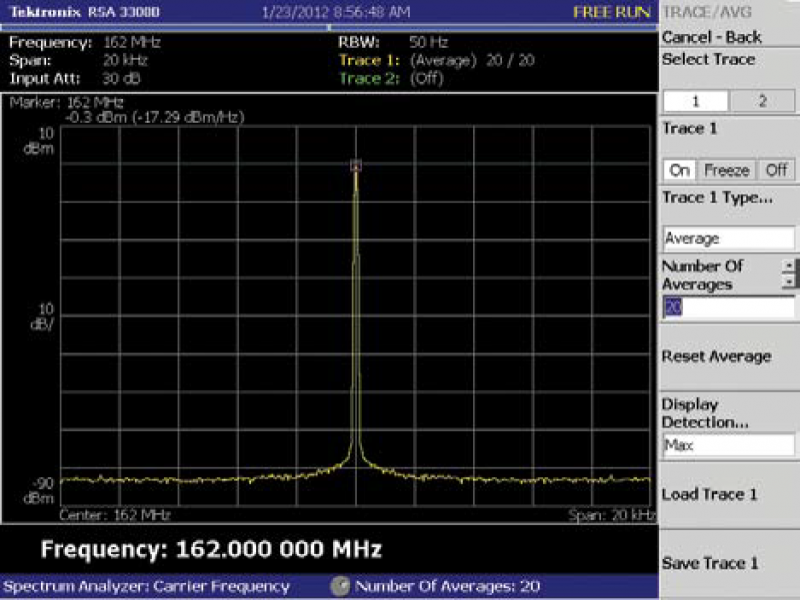This screenshot has height=600, width=800.
Task: Click the Number Of Averages up stepper arrow
Action: tap(789, 267)
